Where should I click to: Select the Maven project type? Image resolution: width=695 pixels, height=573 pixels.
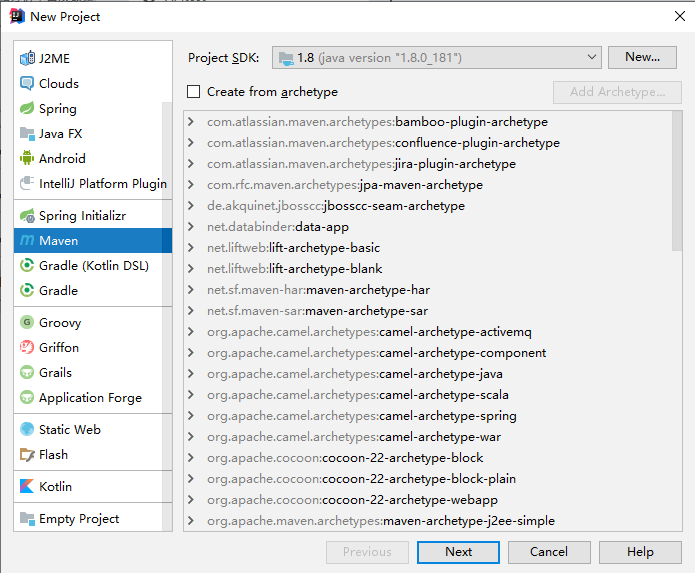coord(93,241)
